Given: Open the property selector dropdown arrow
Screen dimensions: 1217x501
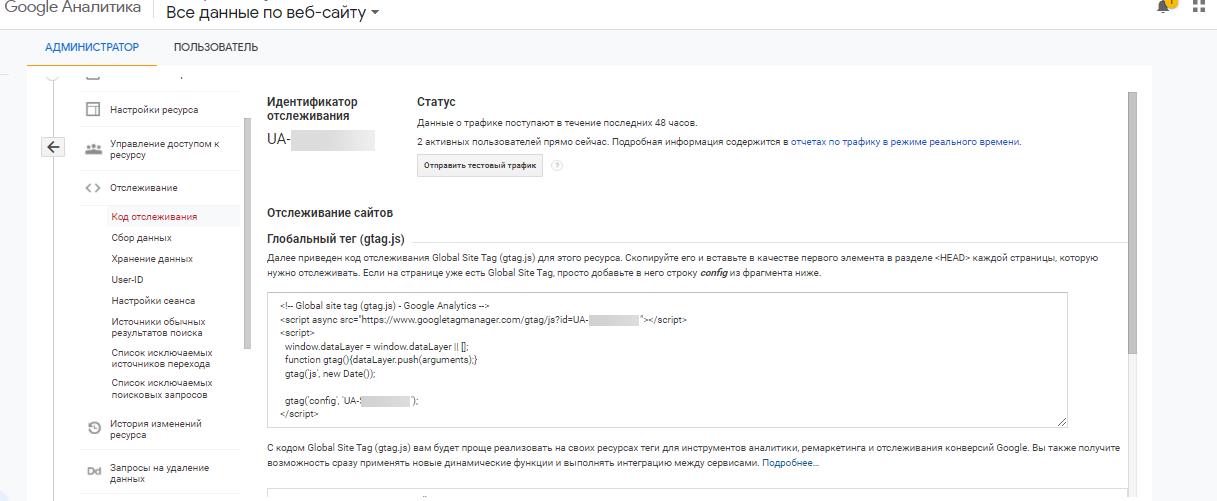Looking at the screenshot, I should coord(375,13).
